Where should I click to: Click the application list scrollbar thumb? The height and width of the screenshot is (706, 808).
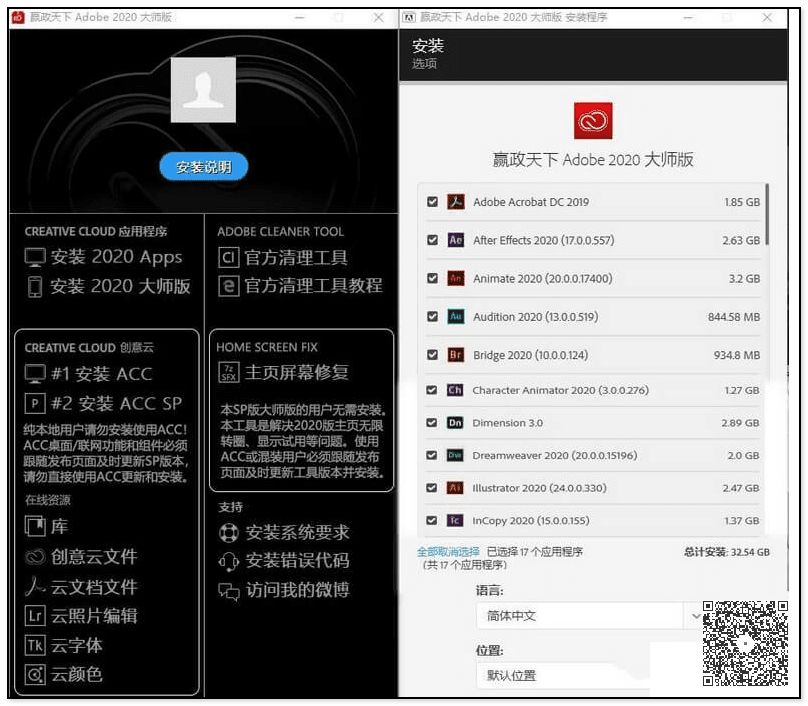coord(767,214)
